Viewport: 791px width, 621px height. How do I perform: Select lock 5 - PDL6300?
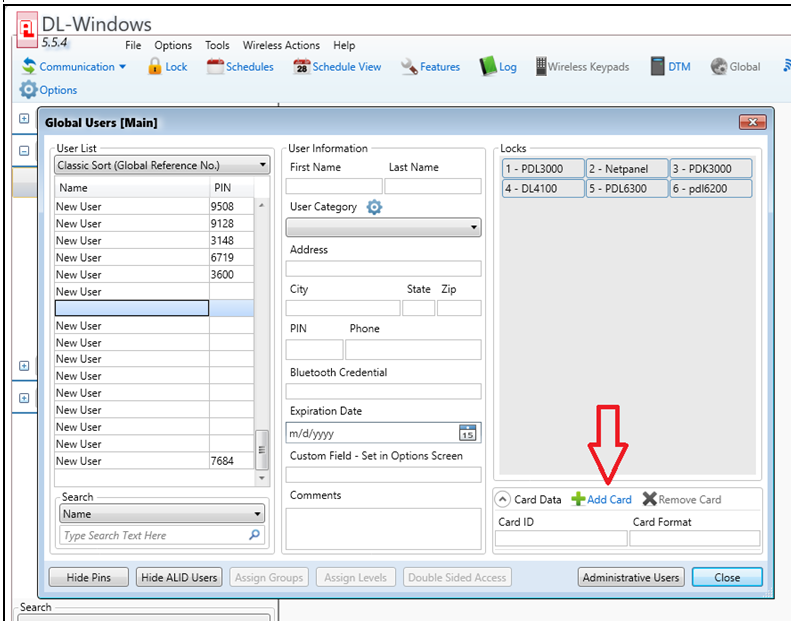(627, 188)
